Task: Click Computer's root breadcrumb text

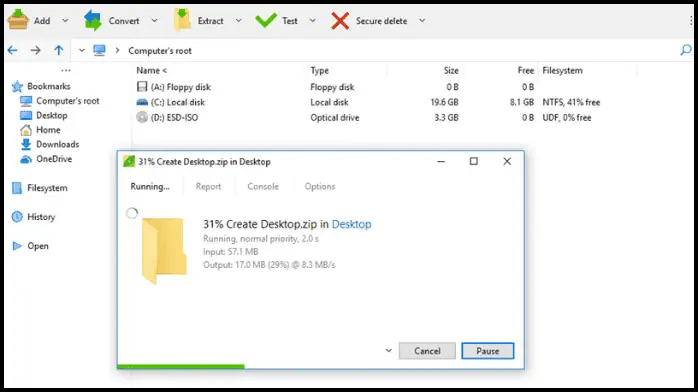Action: point(160,51)
